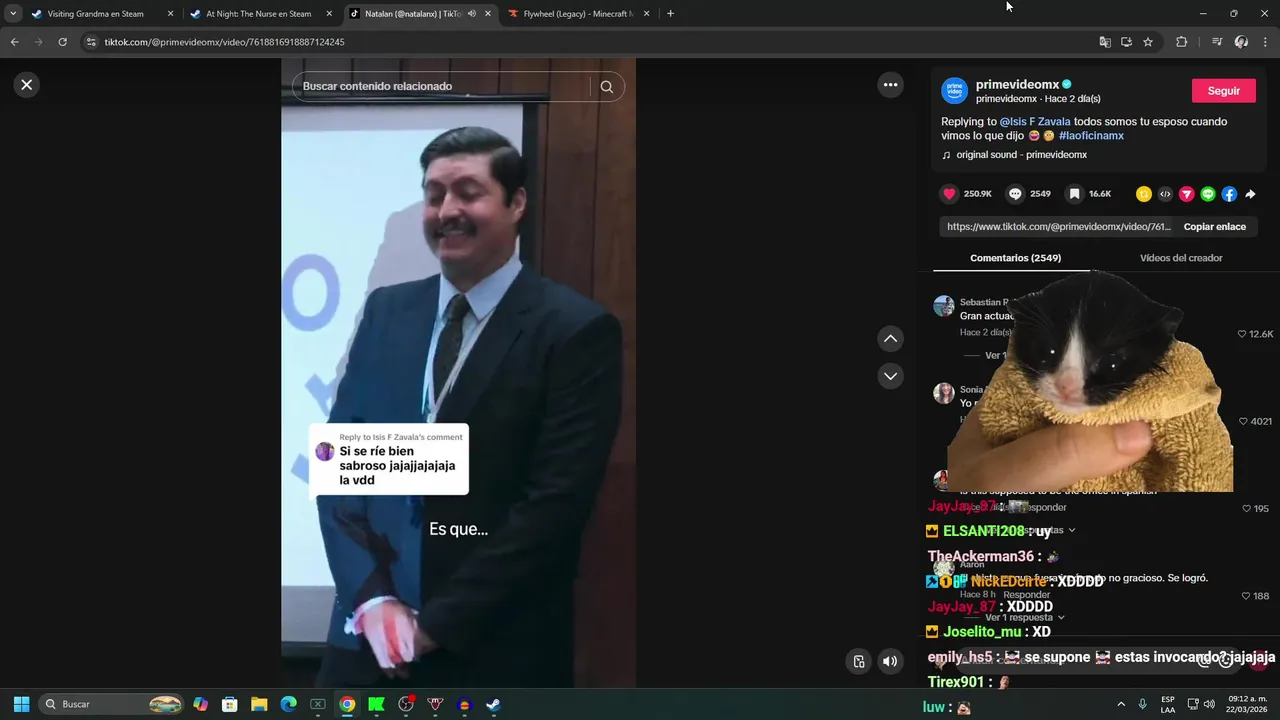Screen dimensions: 1280x720
Task: Close the Visiting Grandma en Steam tab
Action: 170,14
